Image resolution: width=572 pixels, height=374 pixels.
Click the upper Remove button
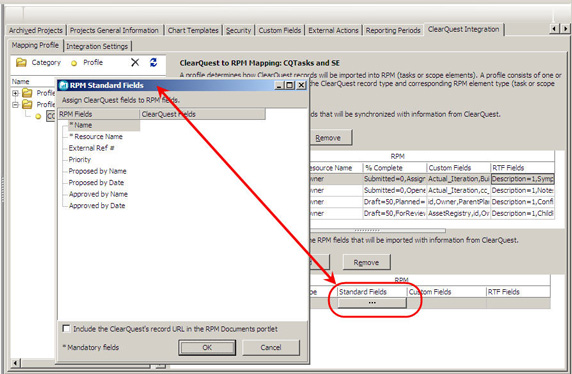(331, 138)
